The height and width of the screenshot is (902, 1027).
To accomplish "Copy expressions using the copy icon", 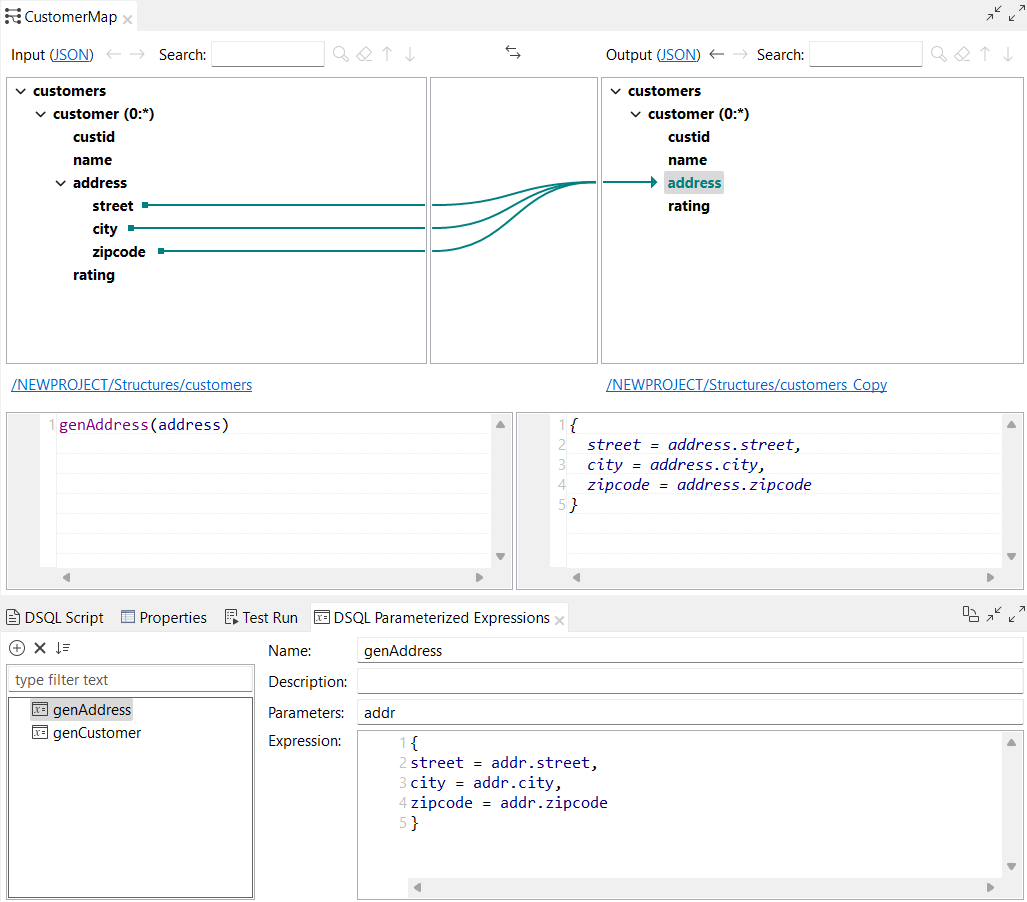I will tap(971, 615).
